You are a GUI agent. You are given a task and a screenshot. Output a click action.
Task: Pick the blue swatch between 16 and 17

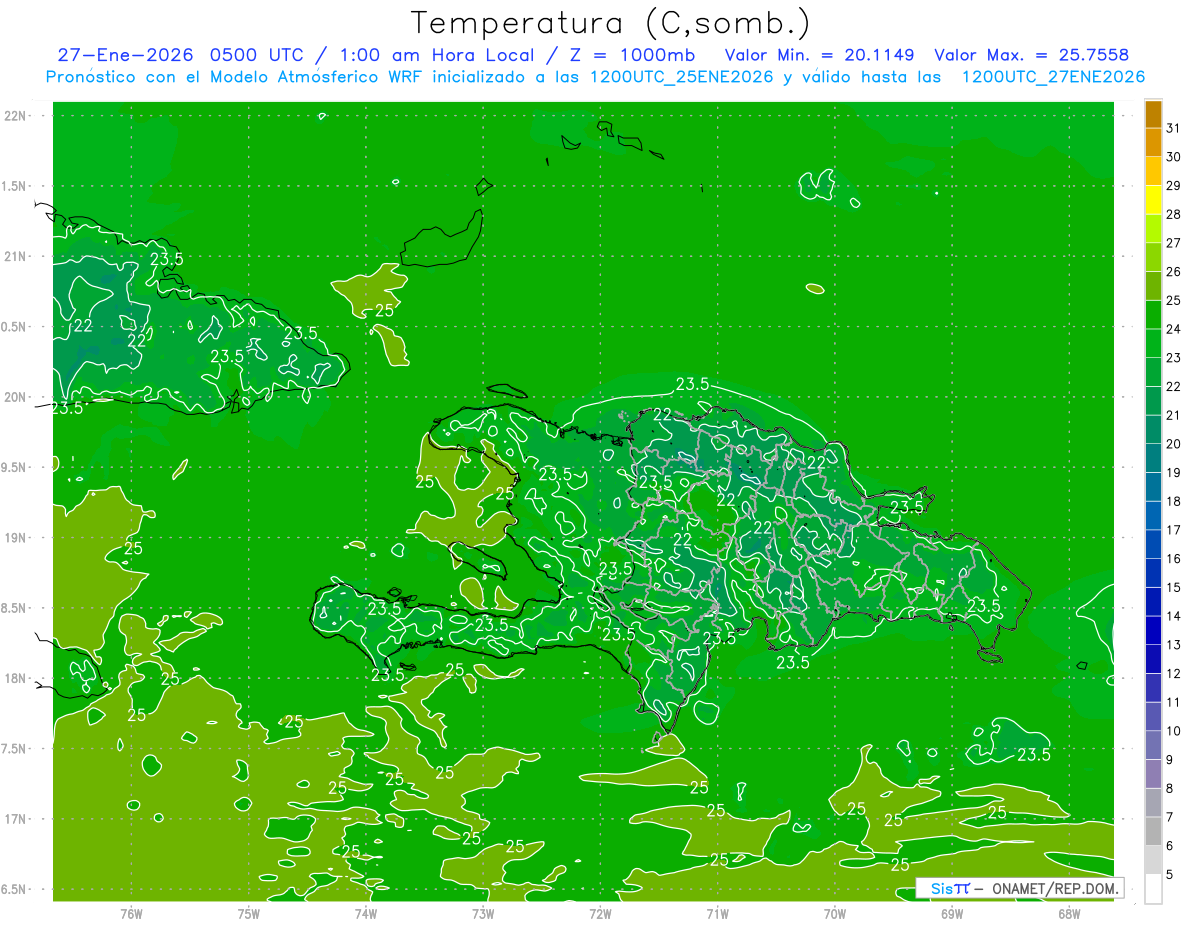click(1153, 544)
